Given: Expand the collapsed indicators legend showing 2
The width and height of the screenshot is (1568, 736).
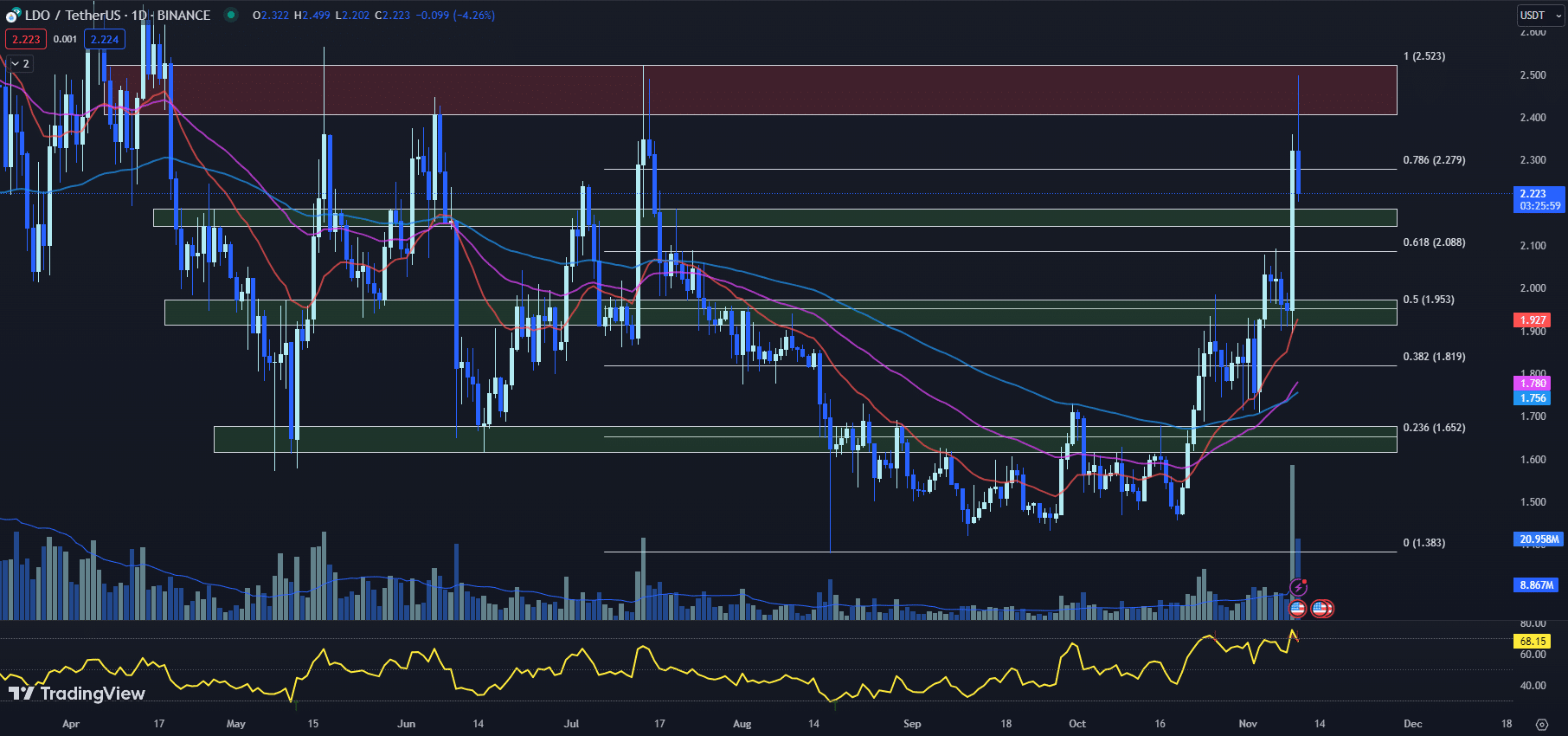Looking at the screenshot, I should coord(20,63).
